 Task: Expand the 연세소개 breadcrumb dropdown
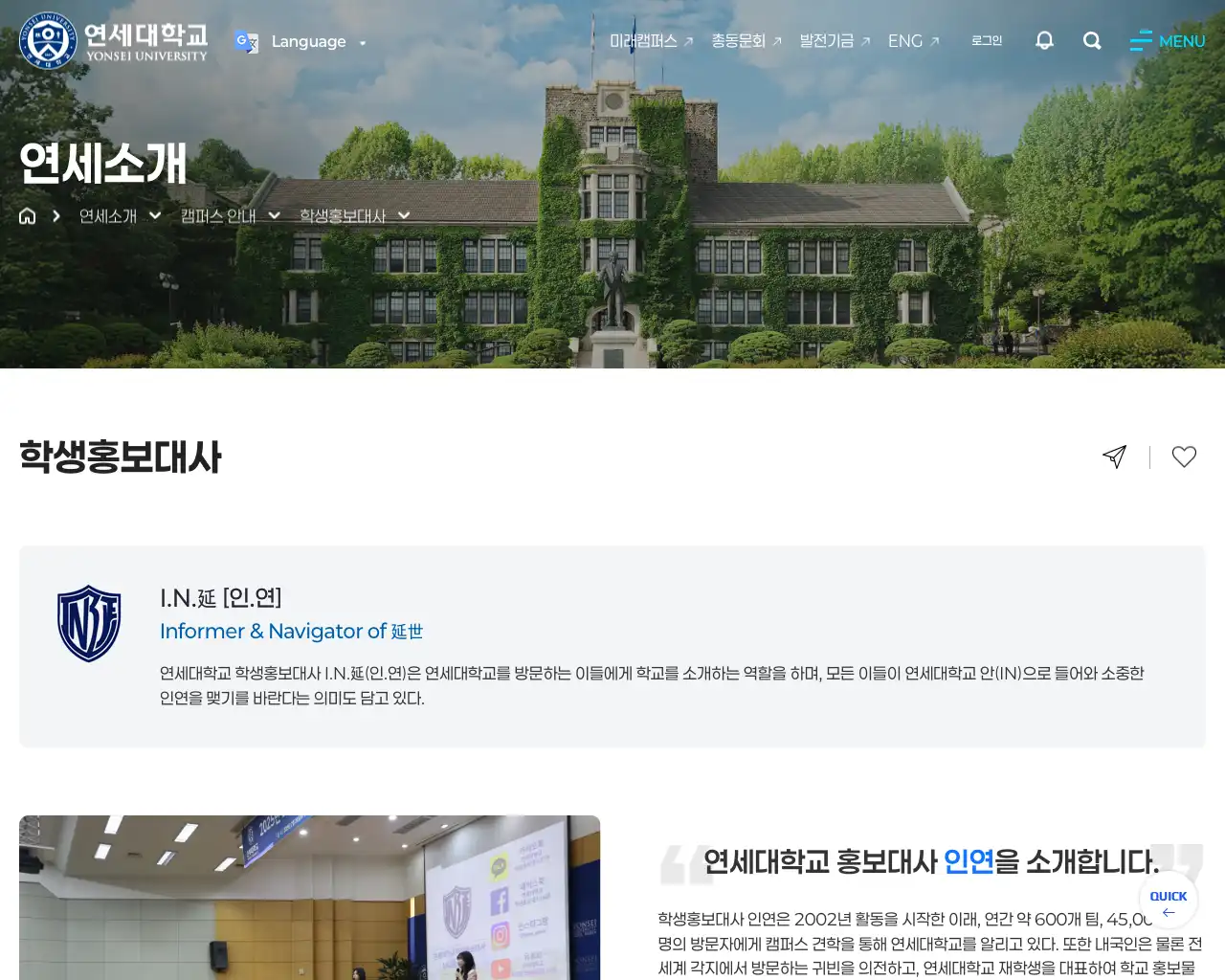click(120, 216)
